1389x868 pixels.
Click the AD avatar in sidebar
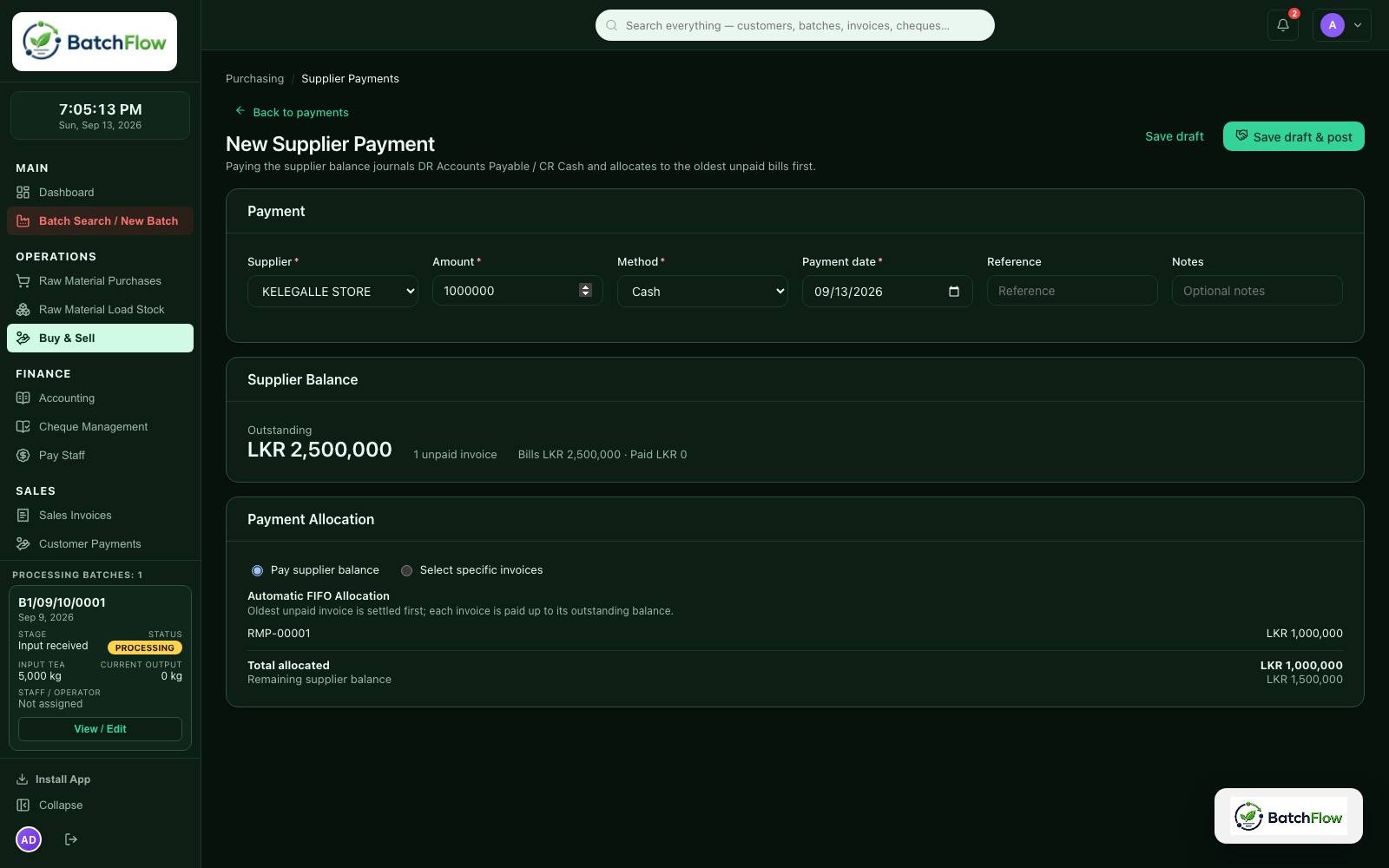pyautogui.click(x=29, y=839)
